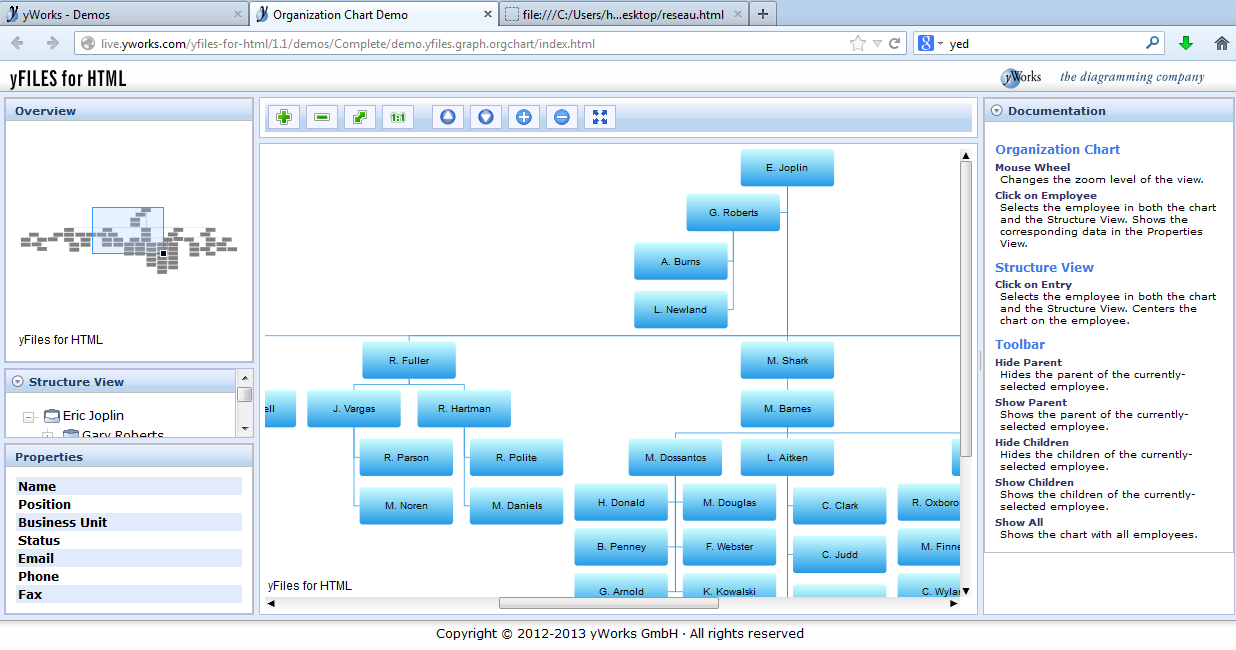1236x650 pixels.
Task: Collapse the Structure View panel
Action: point(18,382)
